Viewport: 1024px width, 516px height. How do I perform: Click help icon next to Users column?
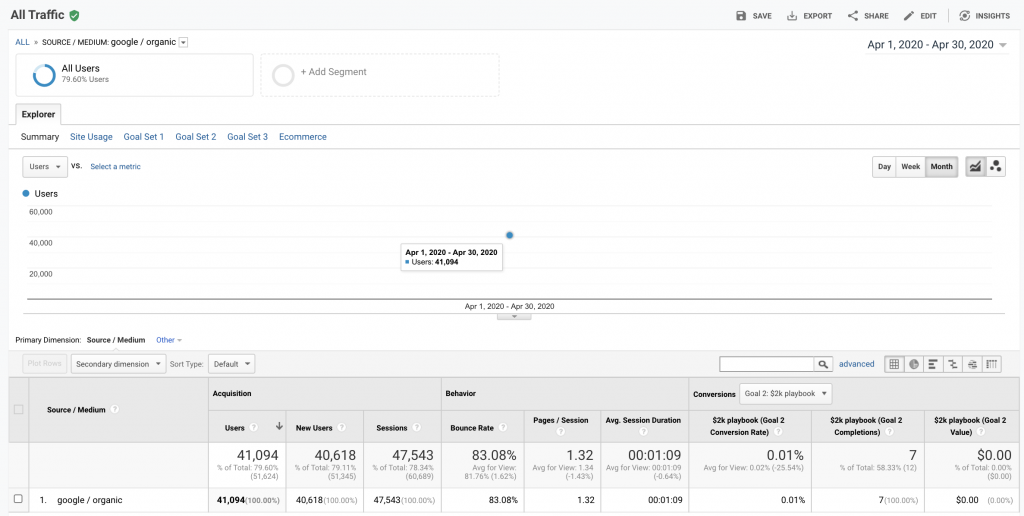point(253,428)
